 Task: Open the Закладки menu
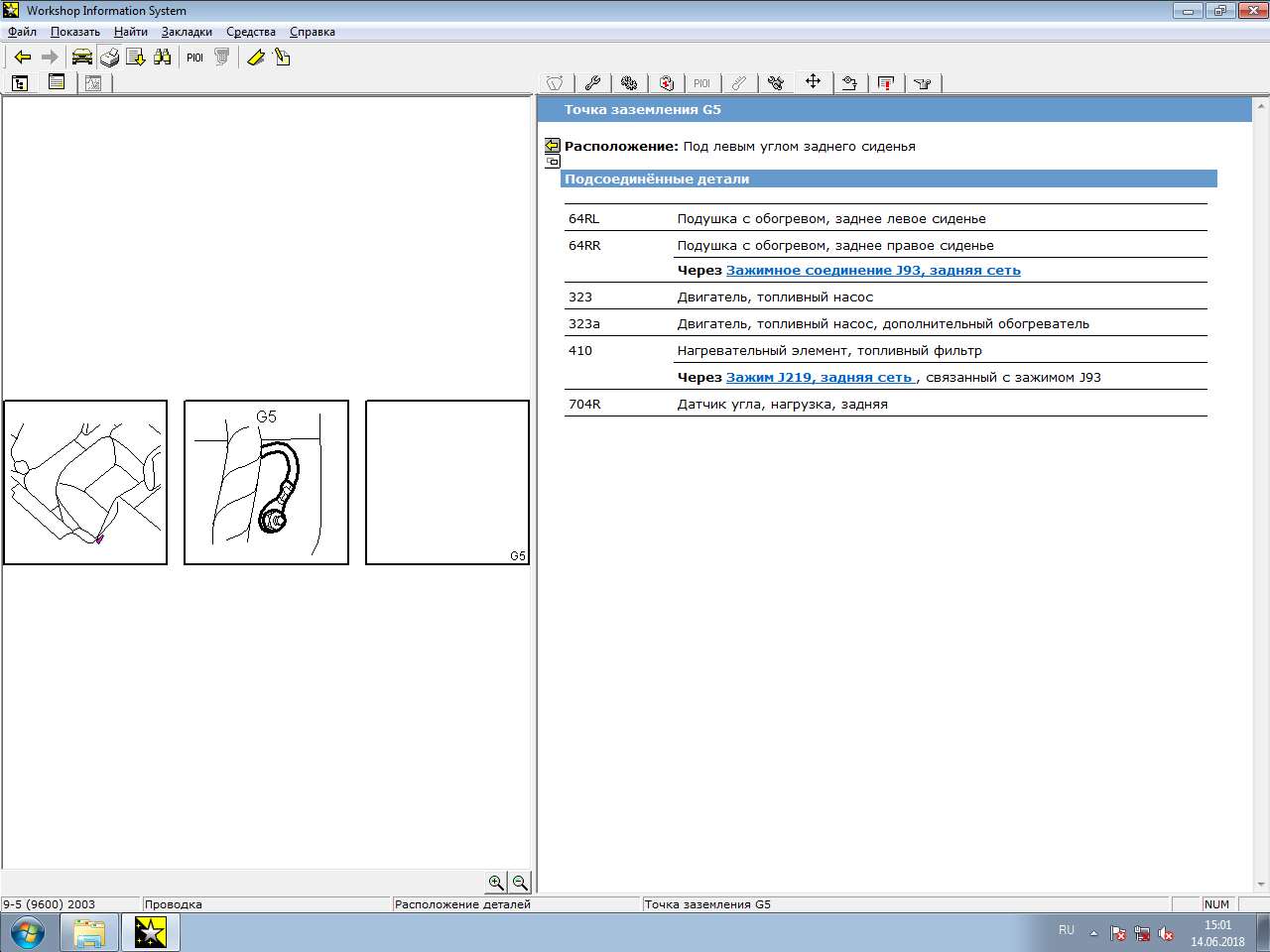[x=187, y=32]
